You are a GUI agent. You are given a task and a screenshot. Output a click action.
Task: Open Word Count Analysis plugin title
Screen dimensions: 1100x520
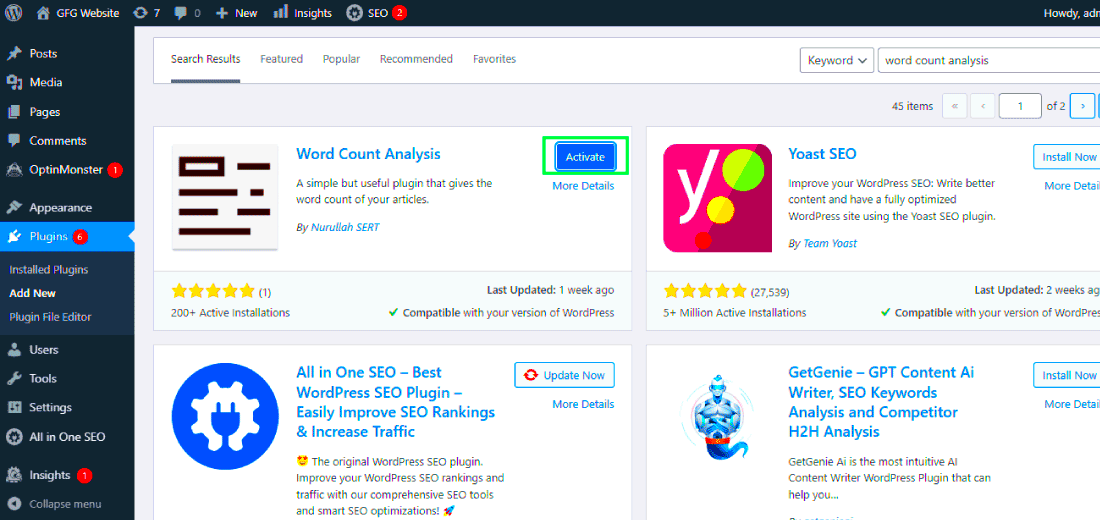click(x=368, y=154)
